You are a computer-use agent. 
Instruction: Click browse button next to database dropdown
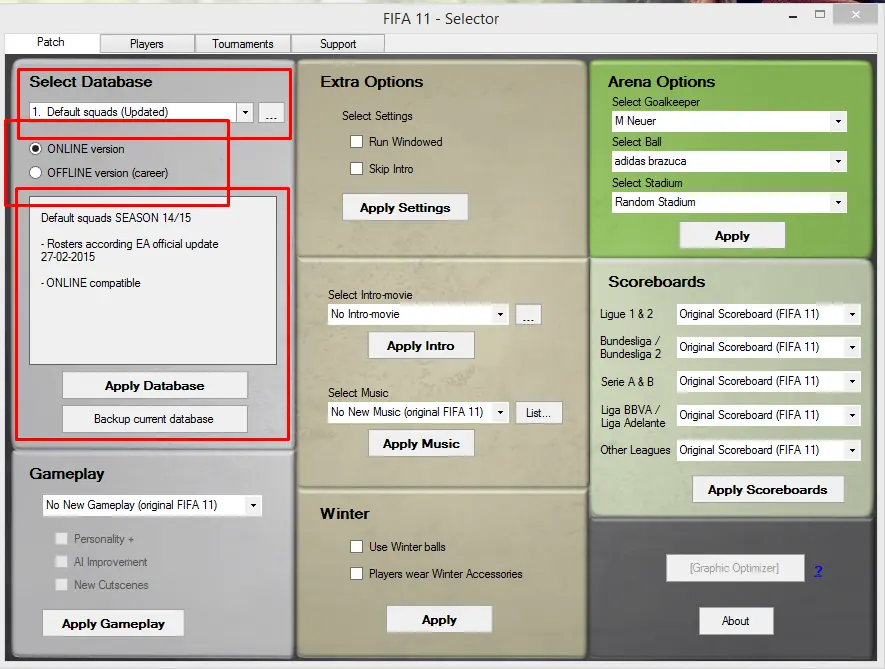point(271,112)
